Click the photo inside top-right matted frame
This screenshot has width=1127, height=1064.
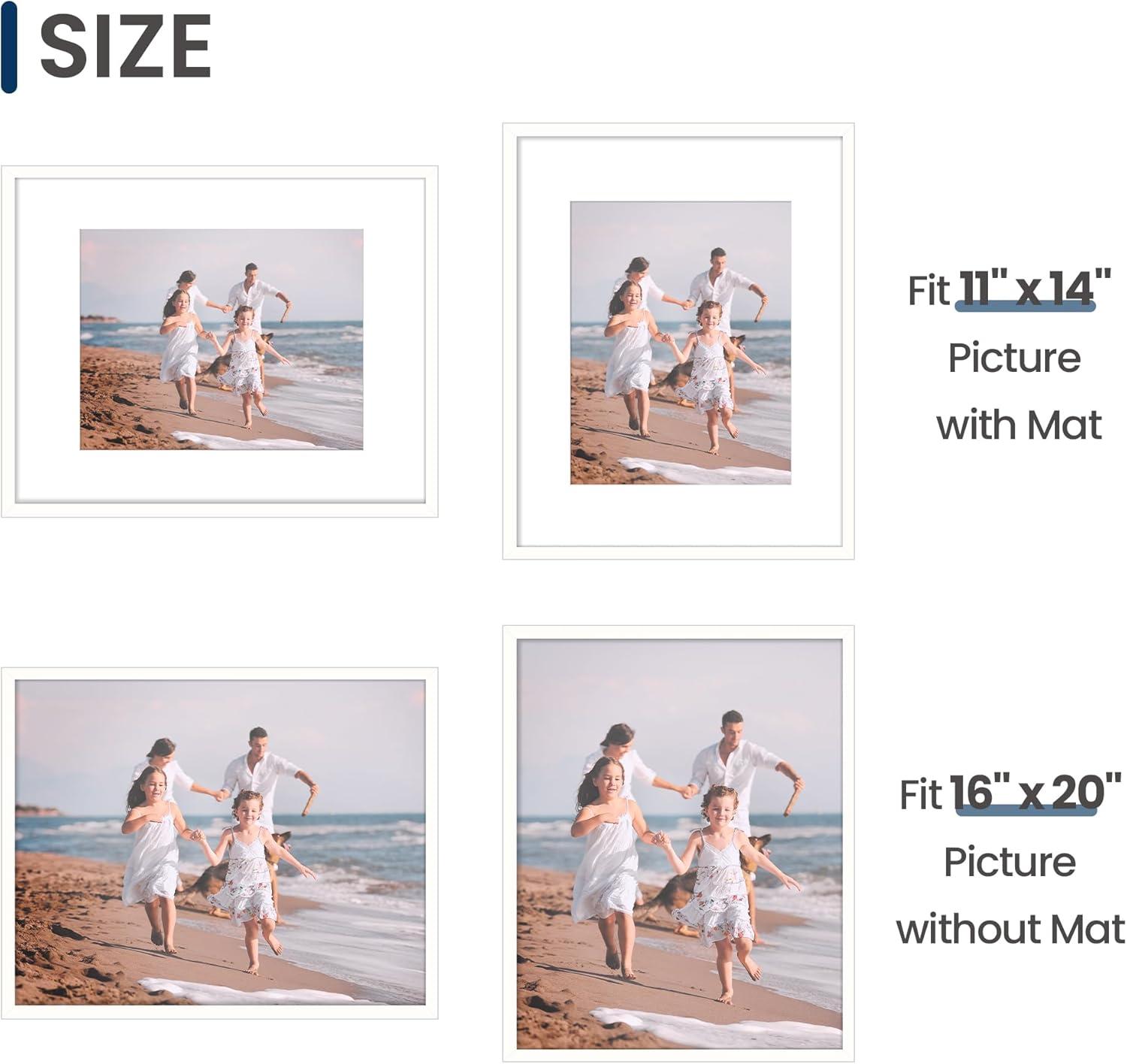coord(681,343)
